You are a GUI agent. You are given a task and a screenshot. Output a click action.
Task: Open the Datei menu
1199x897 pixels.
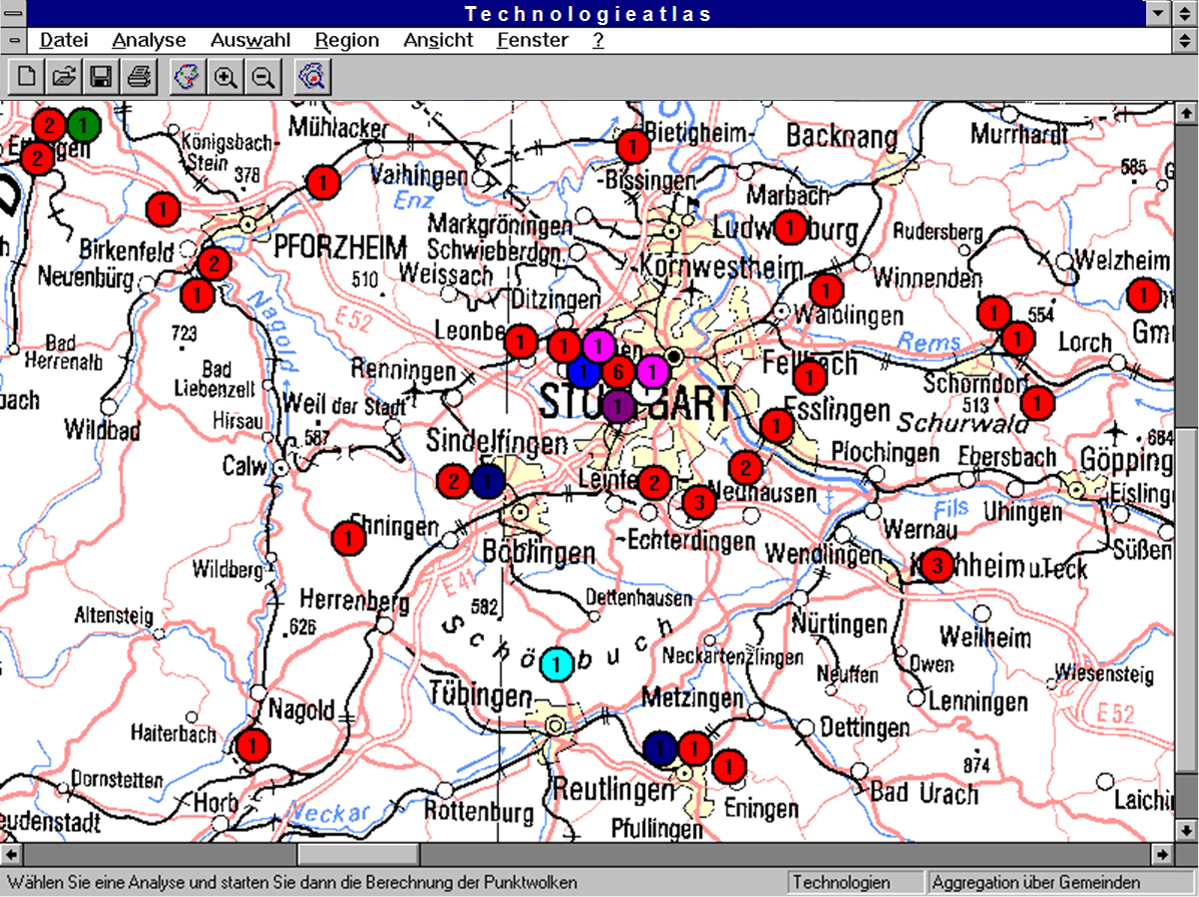pos(64,41)
